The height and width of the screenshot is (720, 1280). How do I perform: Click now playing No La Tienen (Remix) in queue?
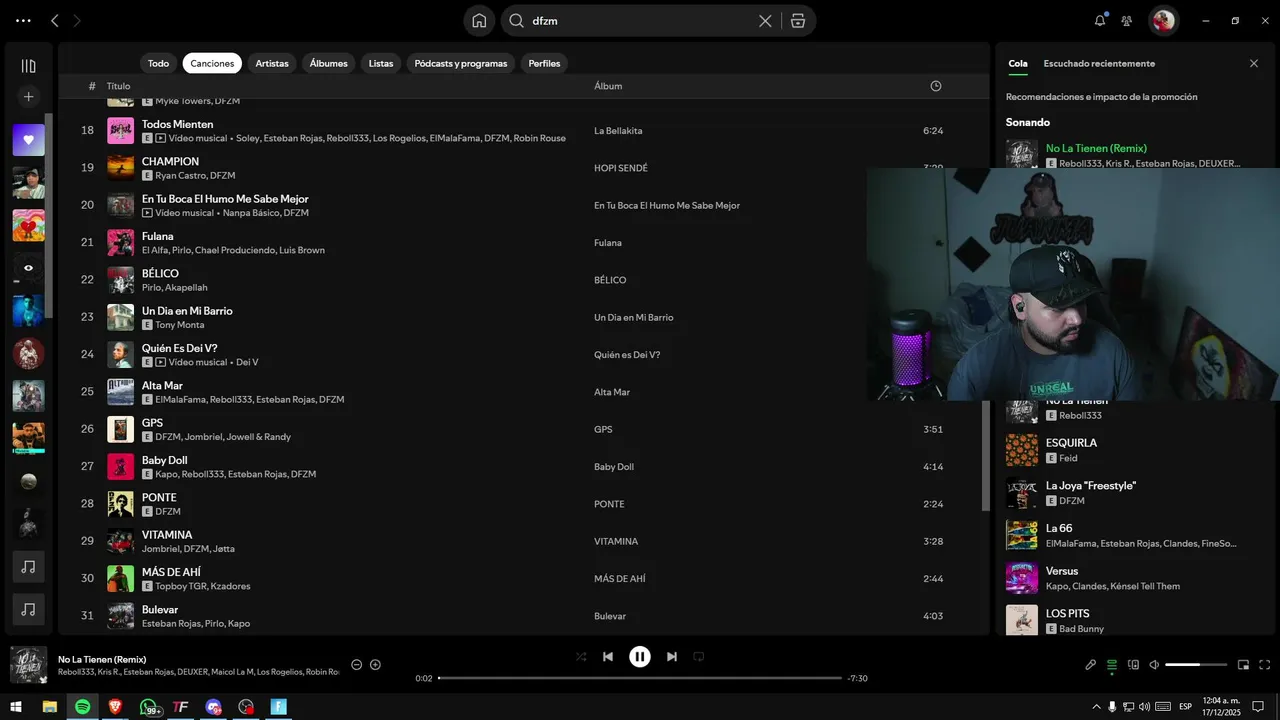coord(1096,148)
